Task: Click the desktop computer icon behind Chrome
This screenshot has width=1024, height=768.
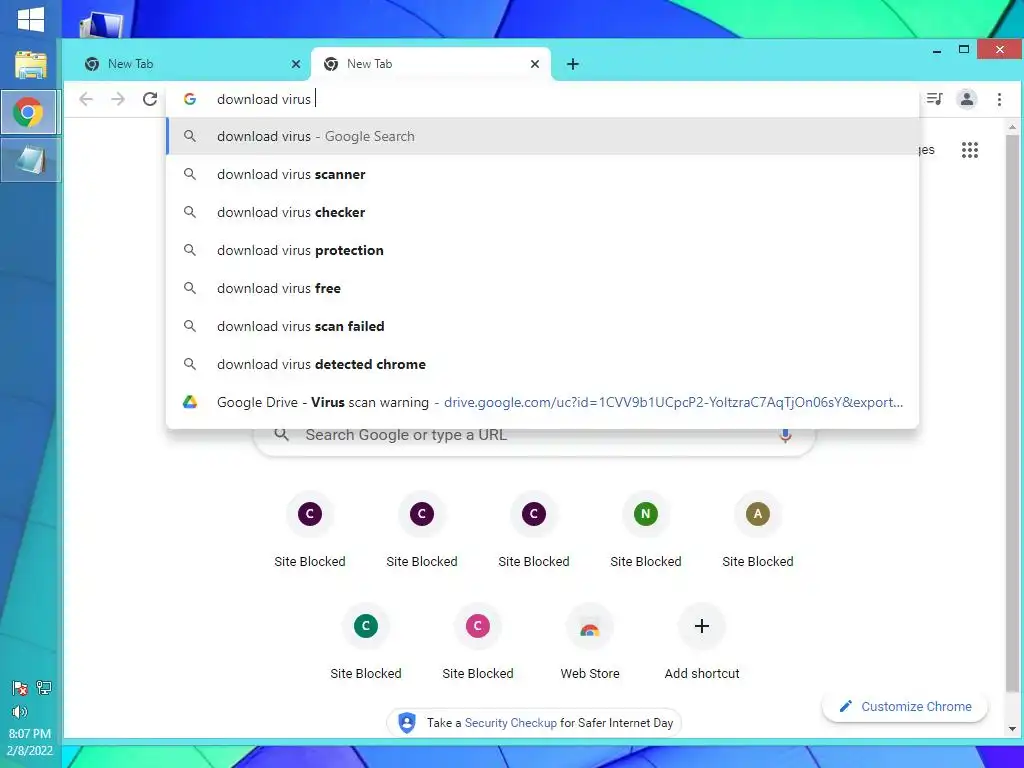Action: pyautogui.click(x=101, y=26)
